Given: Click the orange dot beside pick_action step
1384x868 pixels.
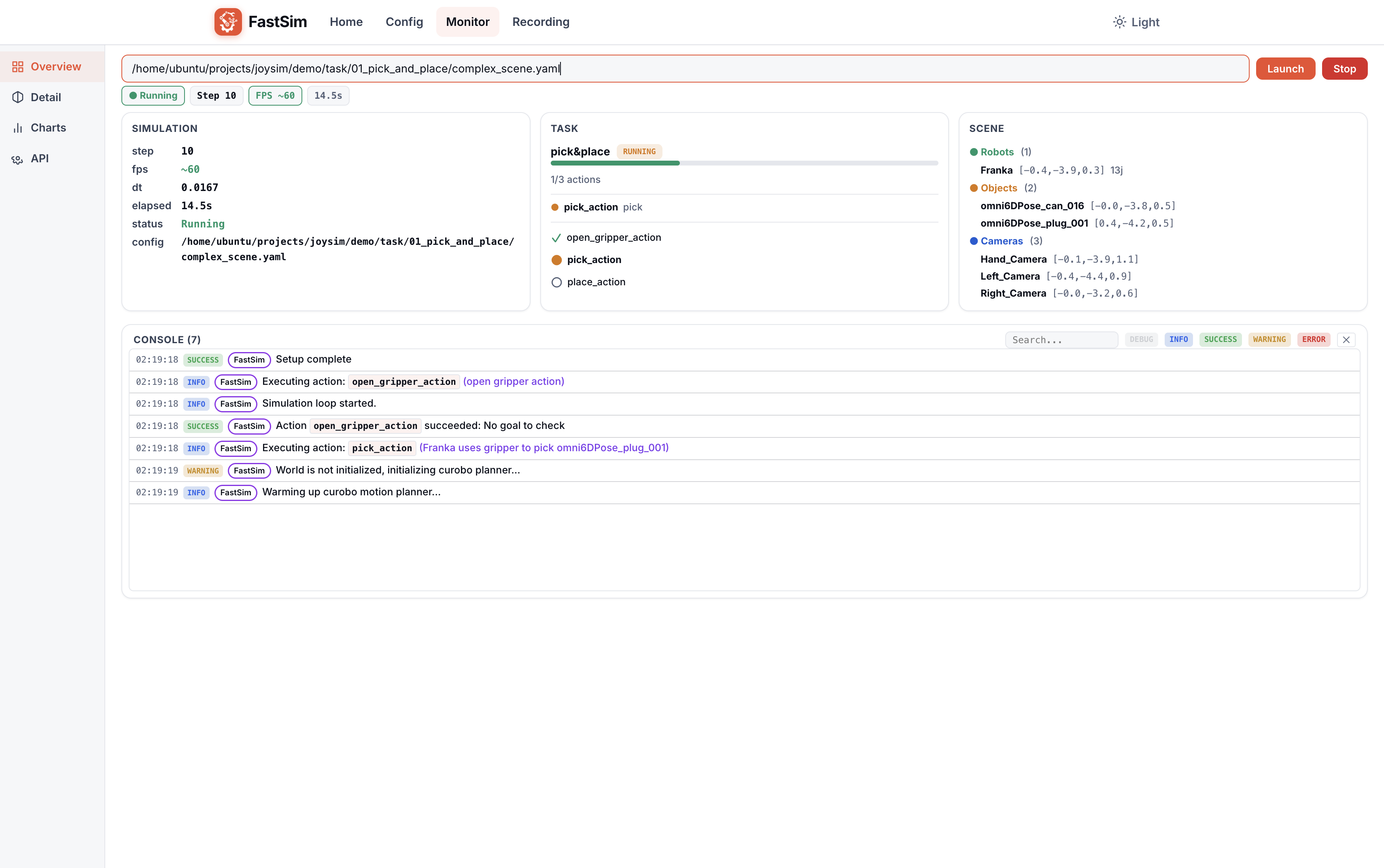Looking at the screenshot, I should tap(556, 259).
